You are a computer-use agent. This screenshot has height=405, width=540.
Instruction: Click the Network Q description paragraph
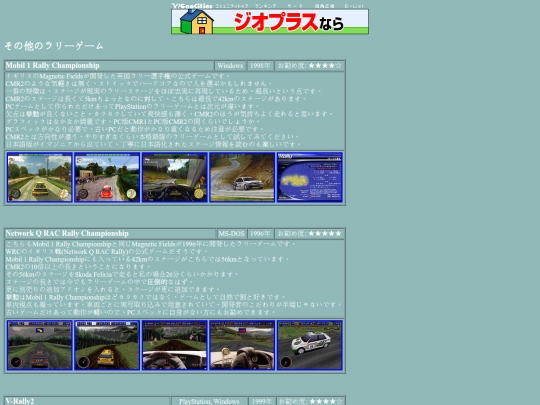(175, 278)
